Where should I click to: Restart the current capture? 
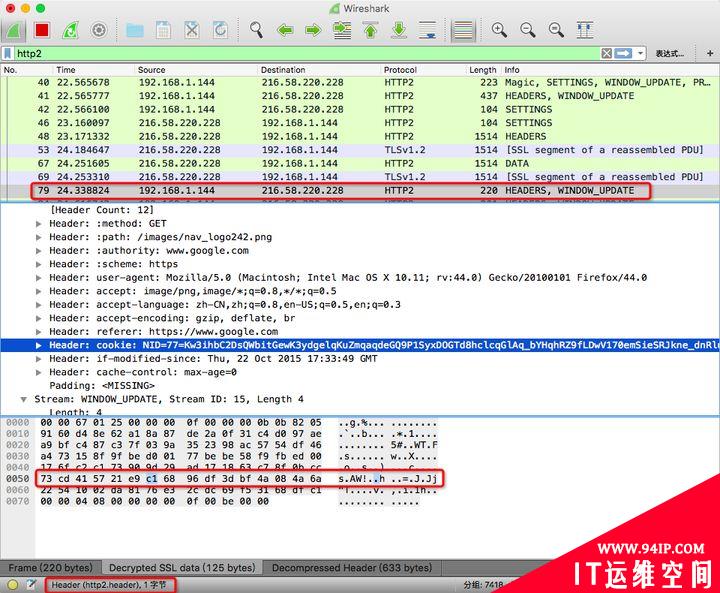(x=70, y=30)
